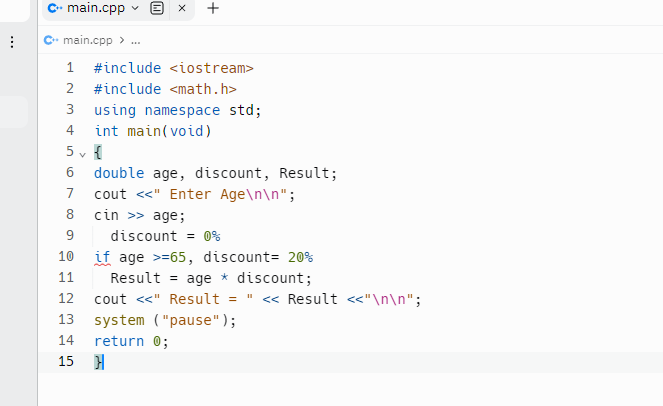Click 'Result = age * discount;' line

[x=211, y=278]
